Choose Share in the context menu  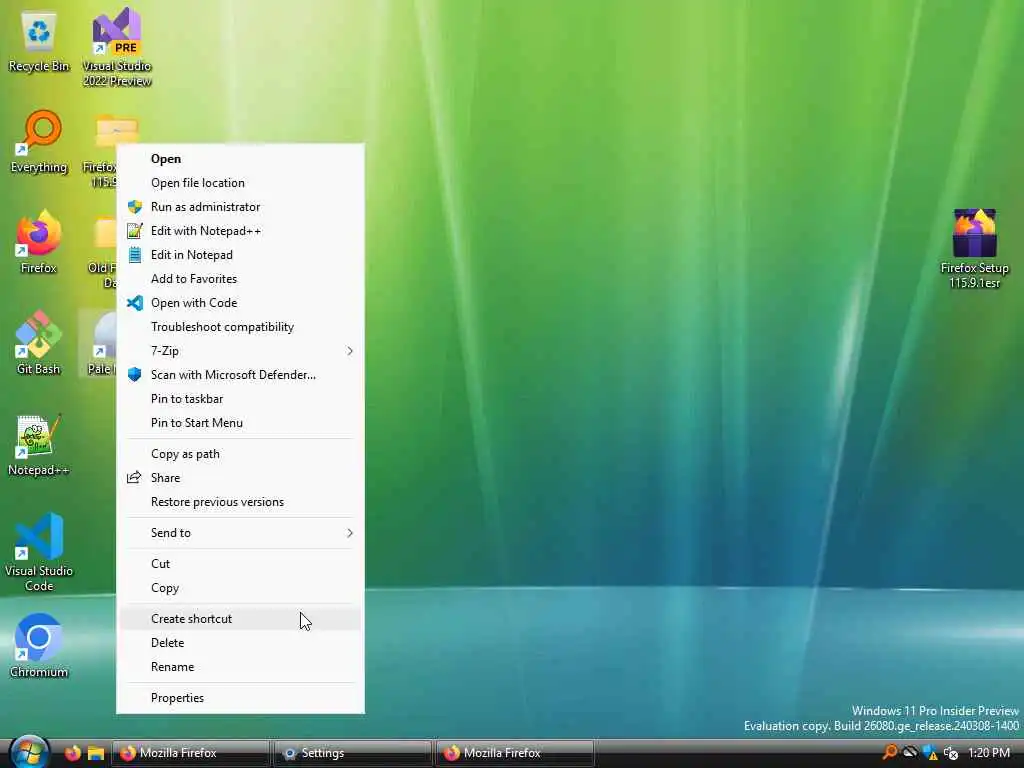[240, 478]
